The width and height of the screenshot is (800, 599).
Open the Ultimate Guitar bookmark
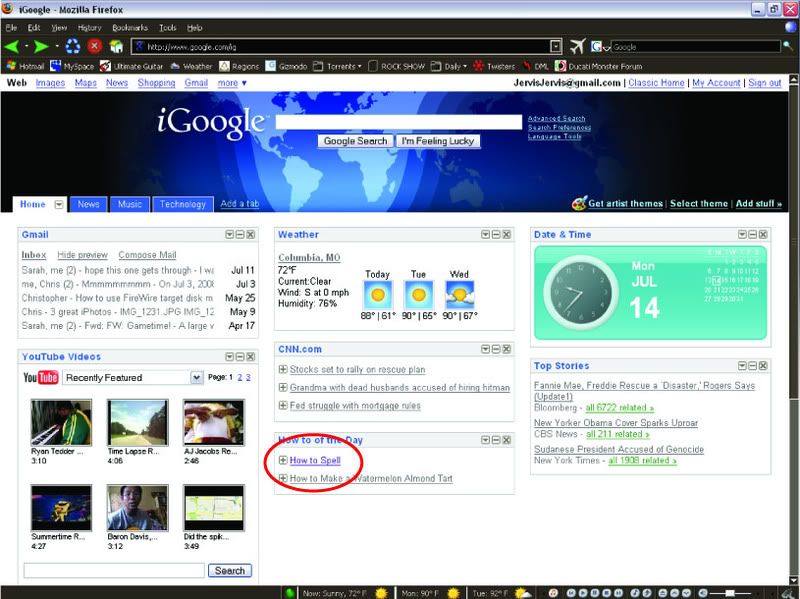click(x=132, y=66)
